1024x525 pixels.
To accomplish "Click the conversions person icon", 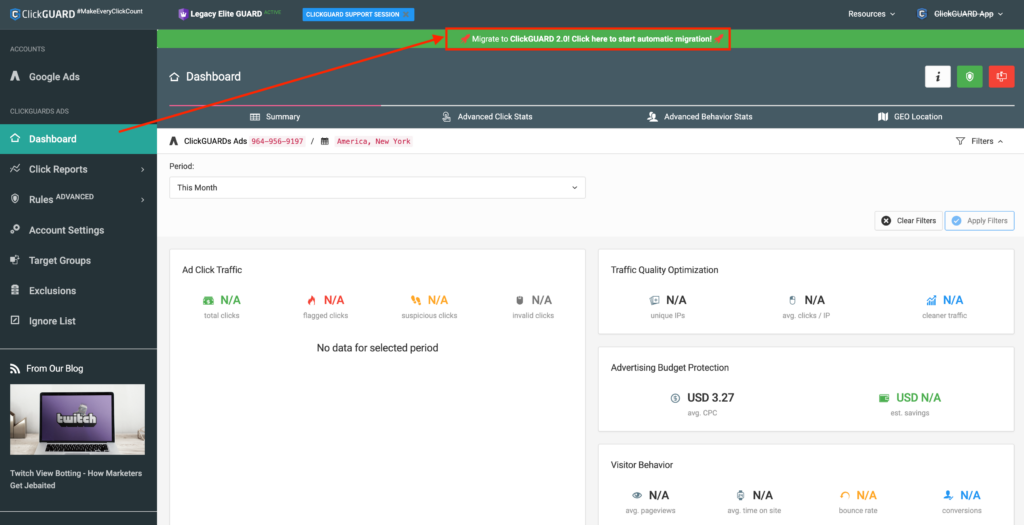I will click(948, 495).
